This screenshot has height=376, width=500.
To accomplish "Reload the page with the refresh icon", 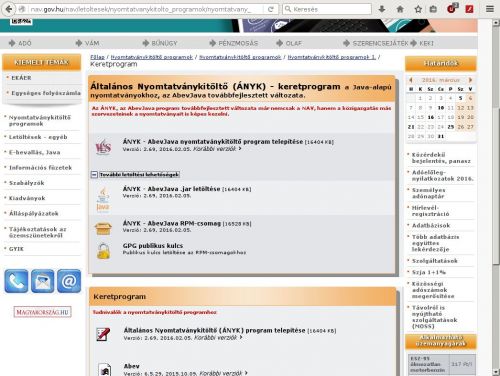I will coord(271,9).
